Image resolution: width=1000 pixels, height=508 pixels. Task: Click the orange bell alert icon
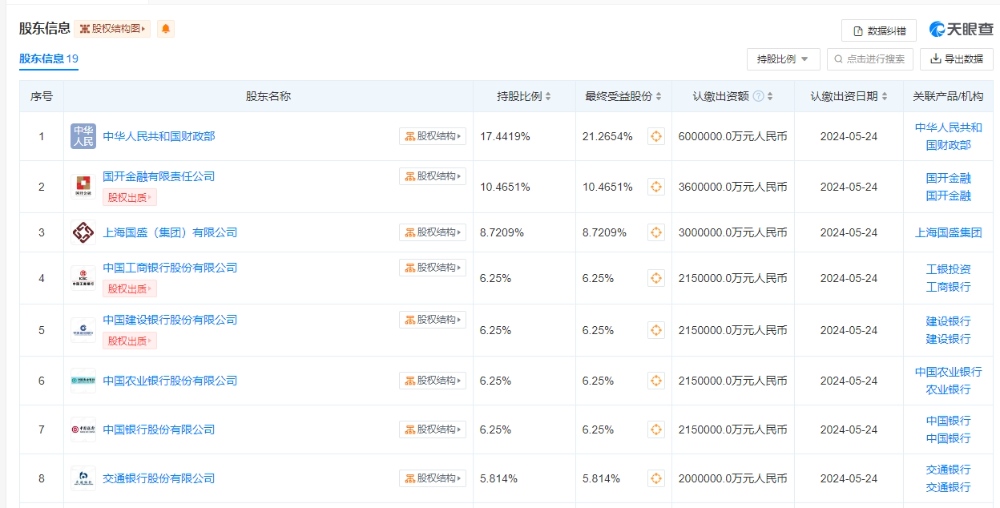pyautogui.click(x=166, y=29)
